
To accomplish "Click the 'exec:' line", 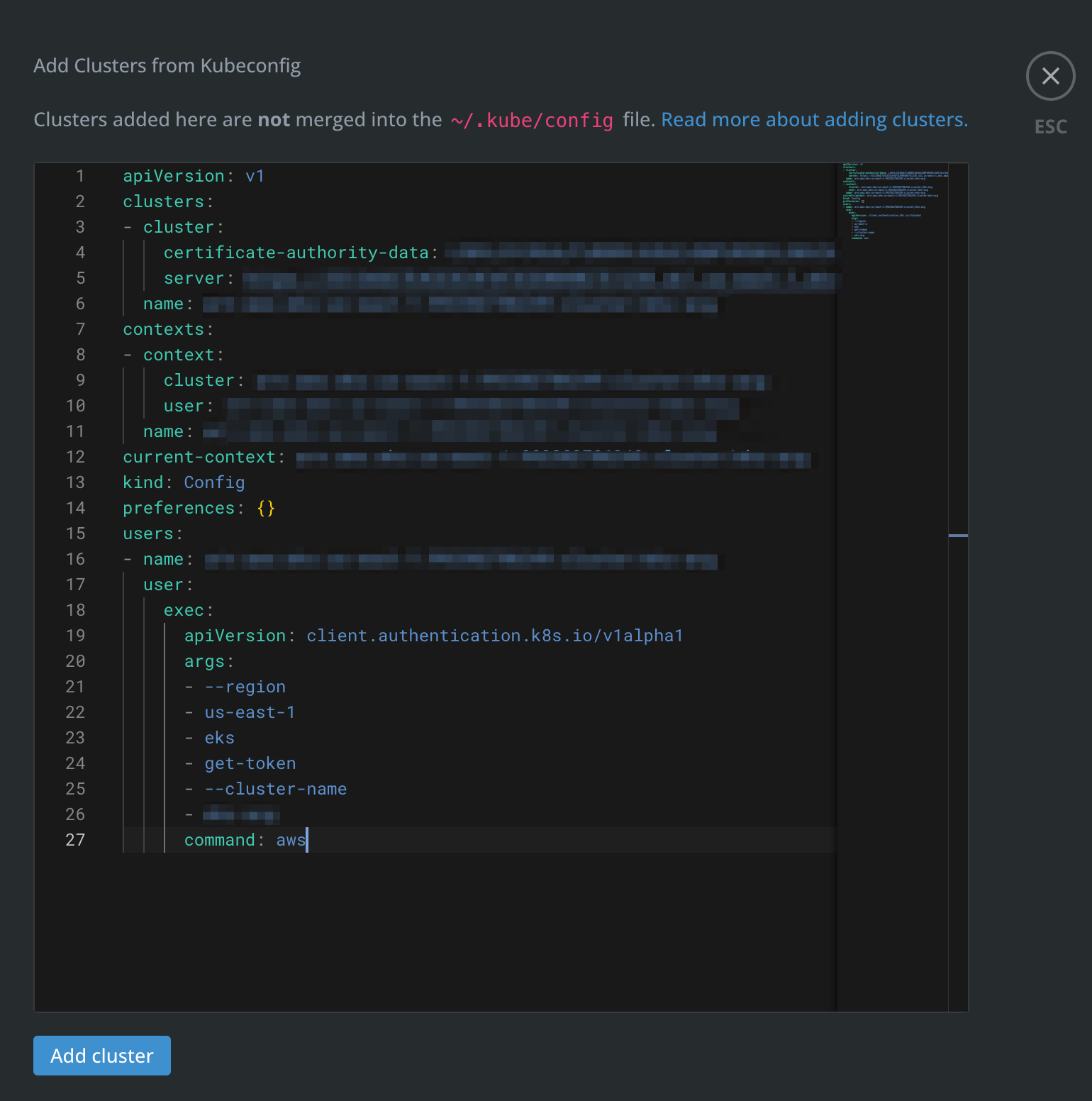I will click(x=189, y=610).
